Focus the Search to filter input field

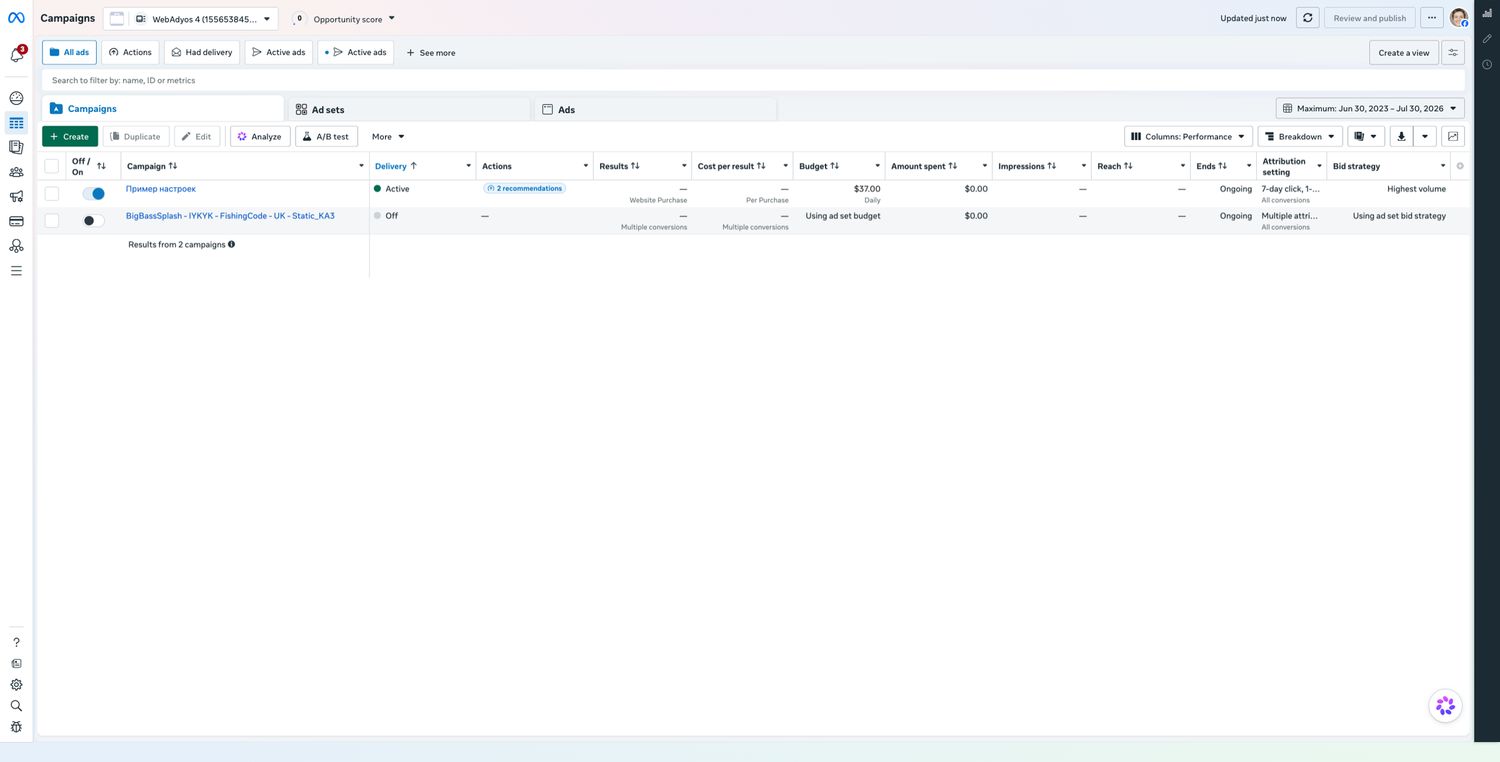tap(753, 80)
